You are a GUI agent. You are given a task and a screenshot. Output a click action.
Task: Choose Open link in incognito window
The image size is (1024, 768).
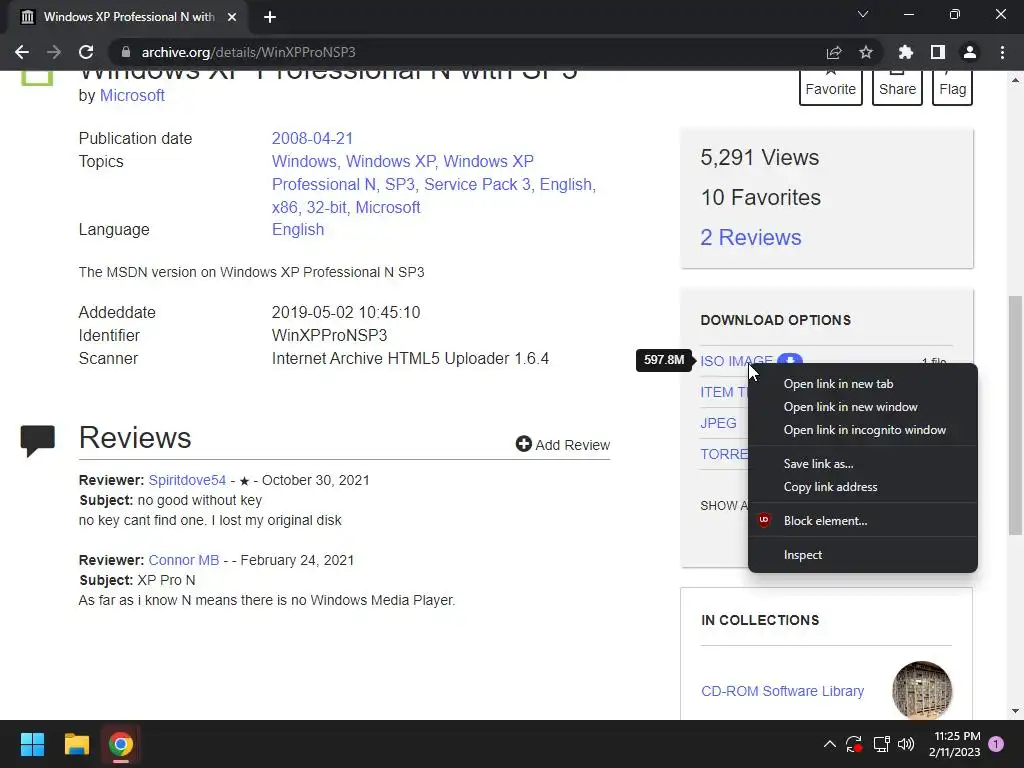pyautogui.click(x=862, y=430)
